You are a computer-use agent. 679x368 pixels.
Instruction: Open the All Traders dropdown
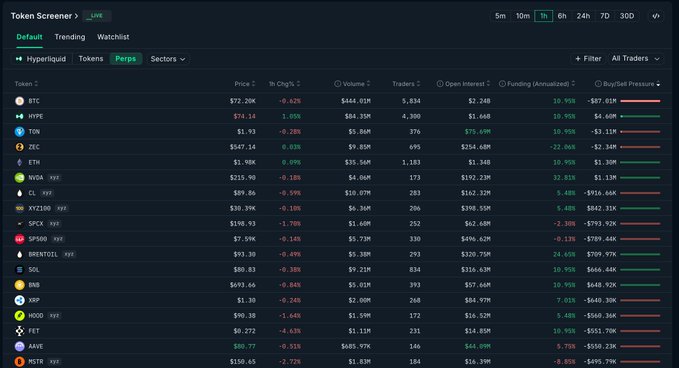click(x=636, y=58)
